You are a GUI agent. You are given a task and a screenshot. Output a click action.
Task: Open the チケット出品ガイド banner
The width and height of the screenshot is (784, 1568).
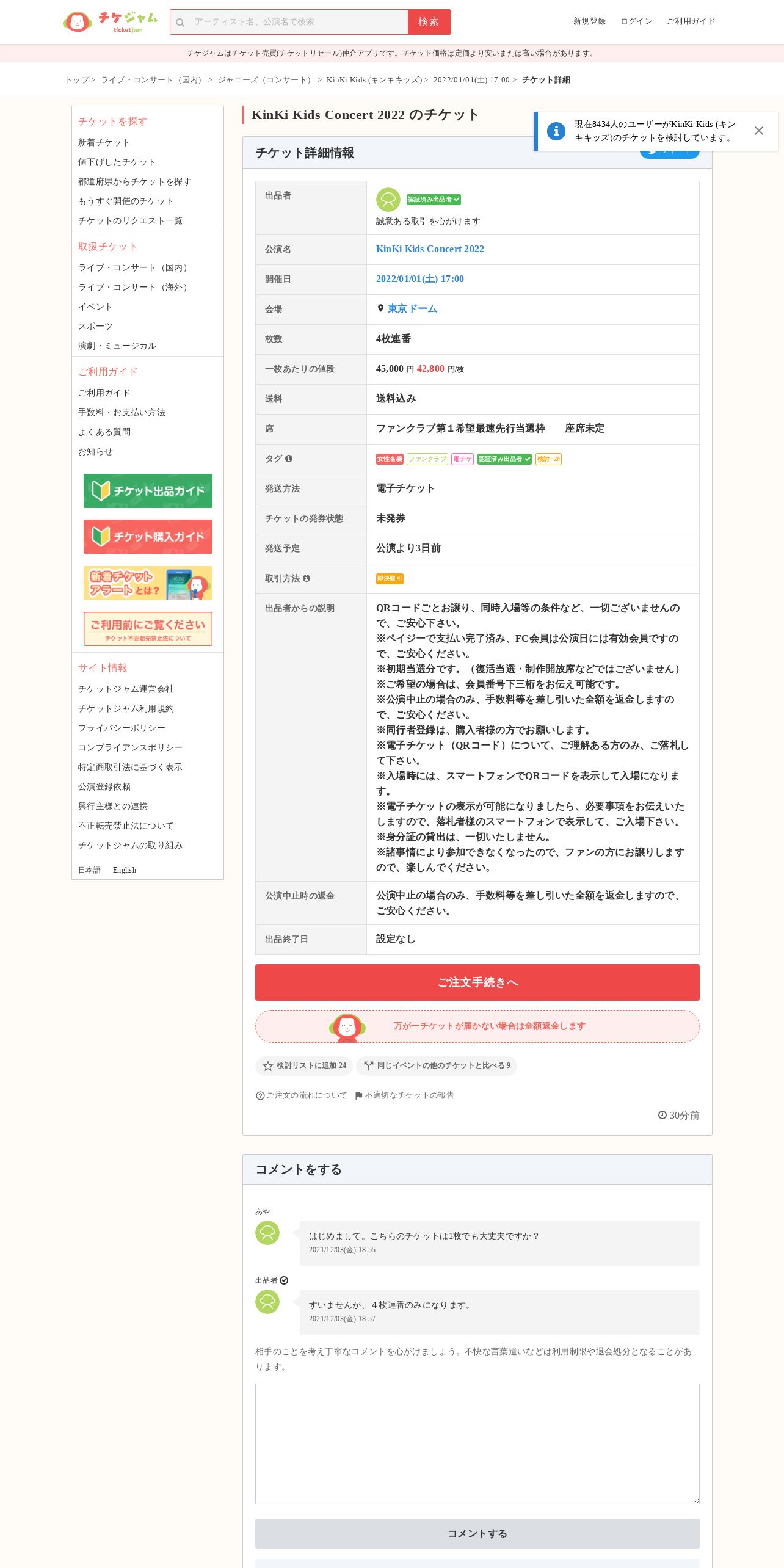[x=148, y=491]
